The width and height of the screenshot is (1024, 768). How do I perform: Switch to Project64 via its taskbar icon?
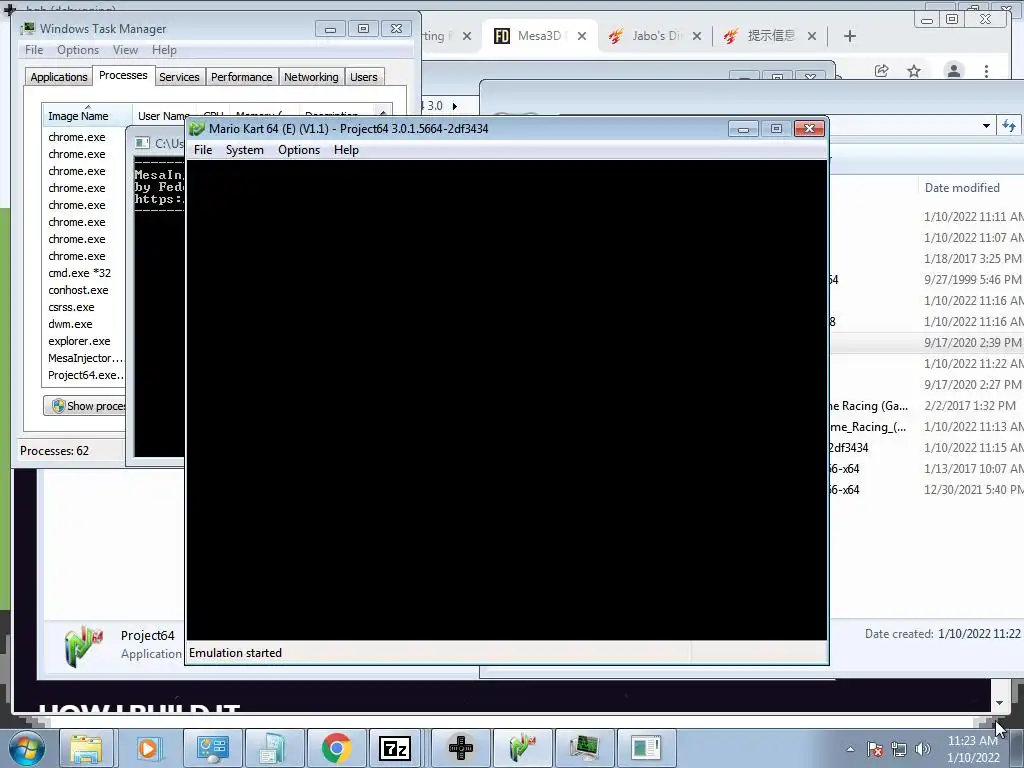click(523, 748)
